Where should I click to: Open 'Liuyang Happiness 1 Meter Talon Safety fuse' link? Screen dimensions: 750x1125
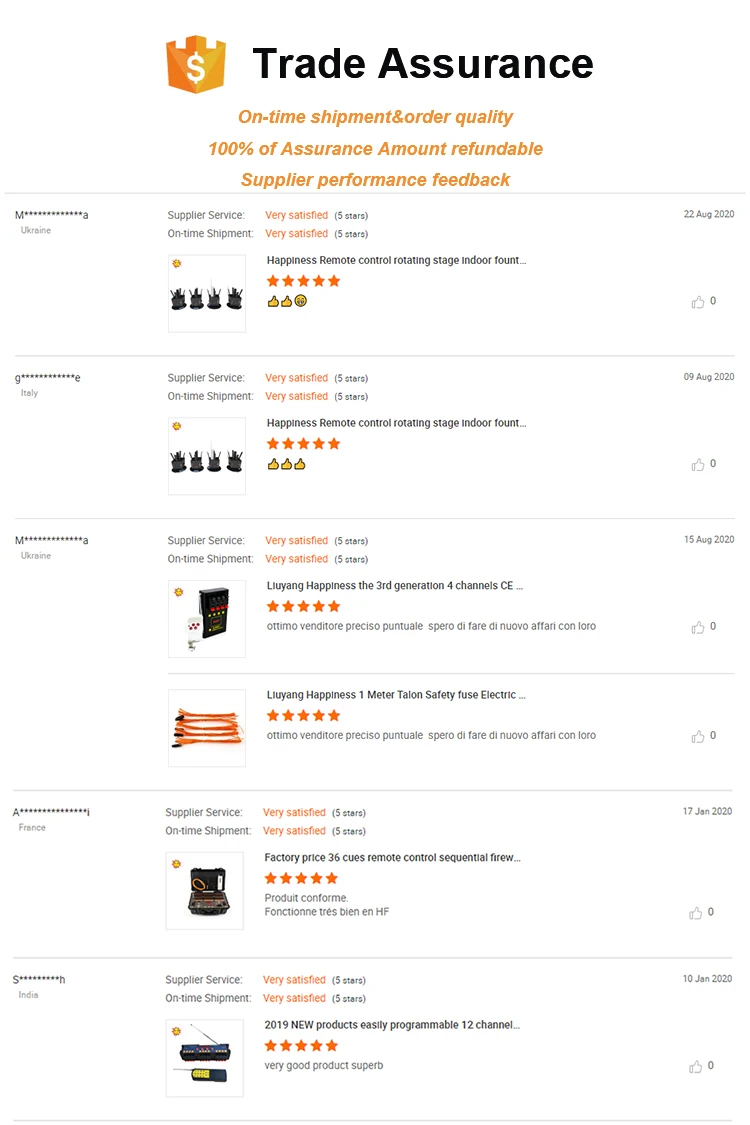tap(396, 695)
